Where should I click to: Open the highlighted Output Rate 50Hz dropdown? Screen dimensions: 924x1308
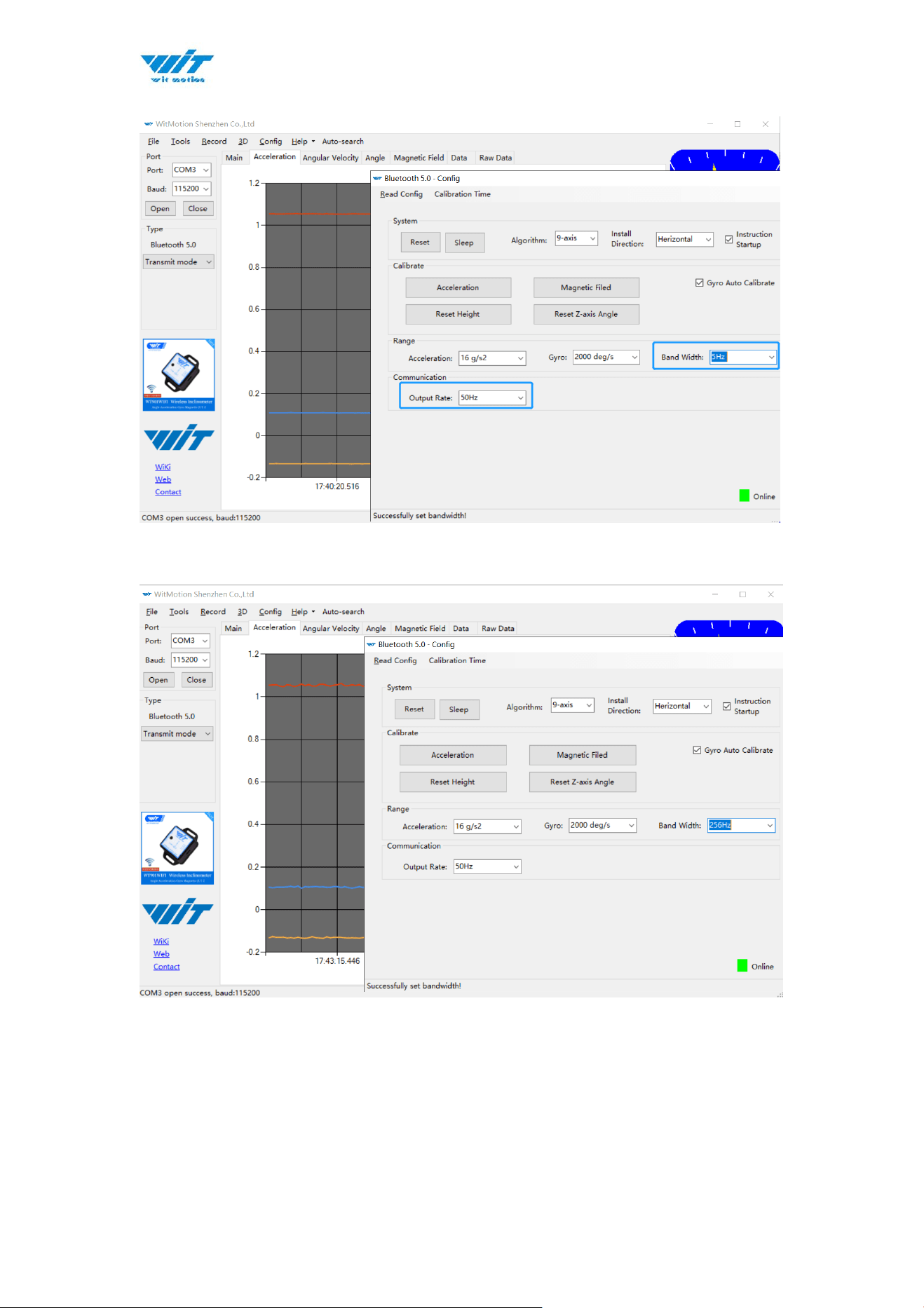[x=492, y=397]
